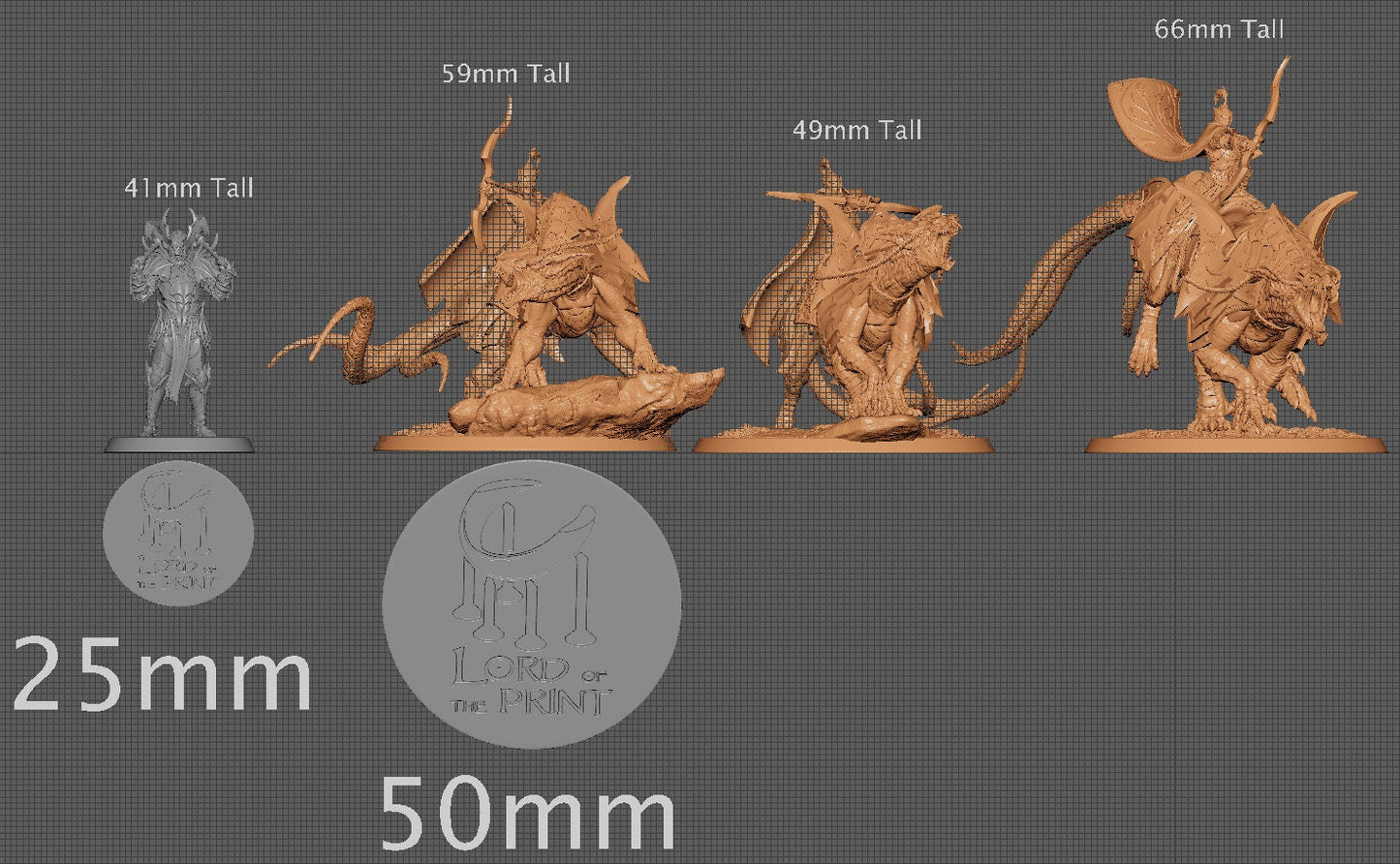Click the 59mm Tall size label
This screenshot has height=864, width=1400.
tap(507, 73)
